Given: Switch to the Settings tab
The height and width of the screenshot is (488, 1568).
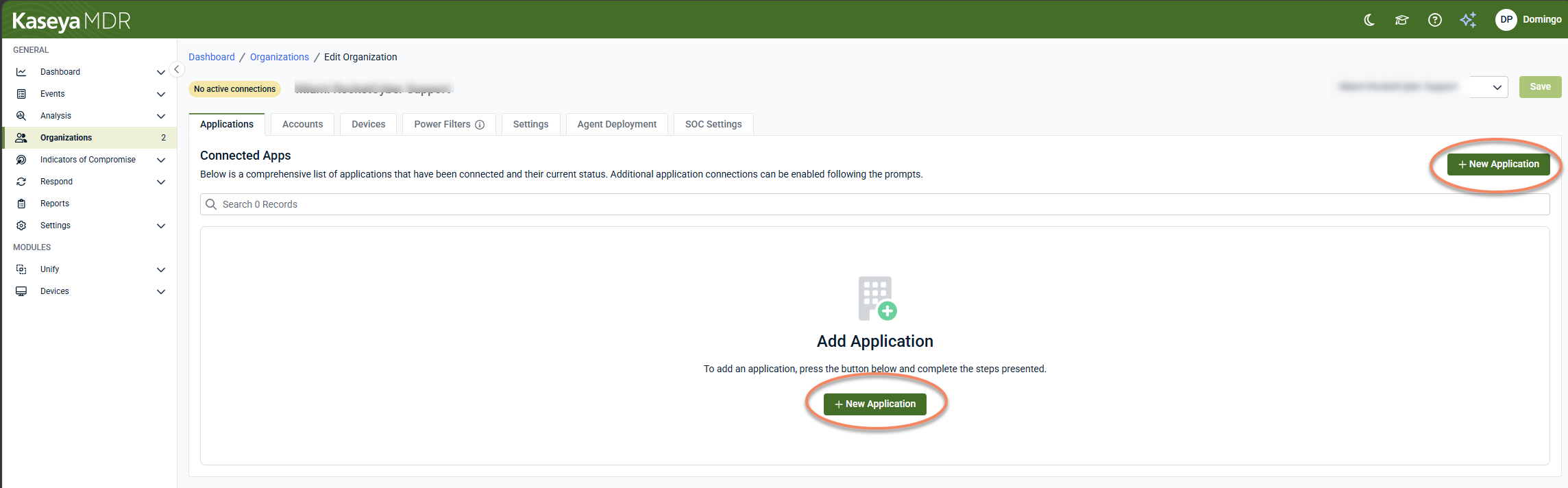Looking at the screenshot, I should point(530,124).
